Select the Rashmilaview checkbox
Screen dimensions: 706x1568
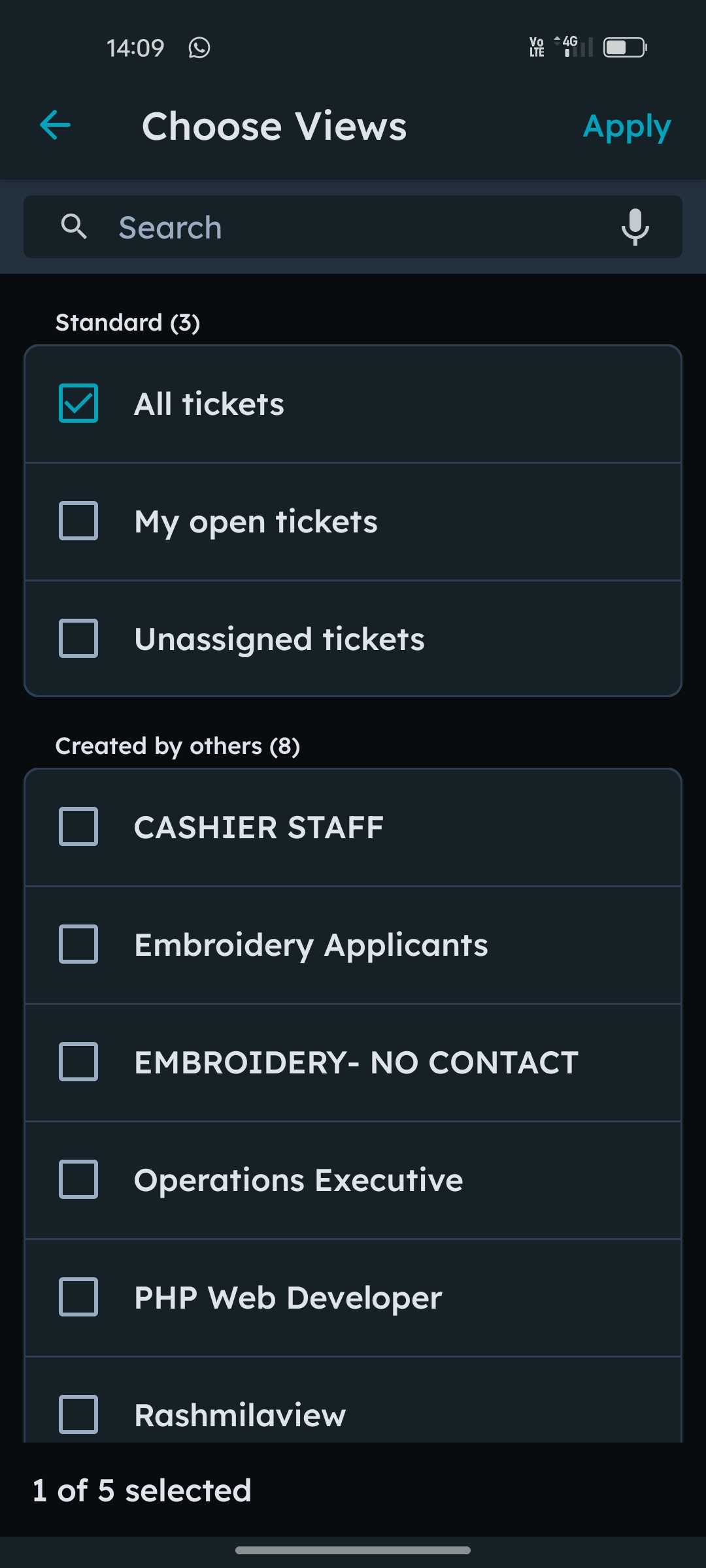[78, 1414]
